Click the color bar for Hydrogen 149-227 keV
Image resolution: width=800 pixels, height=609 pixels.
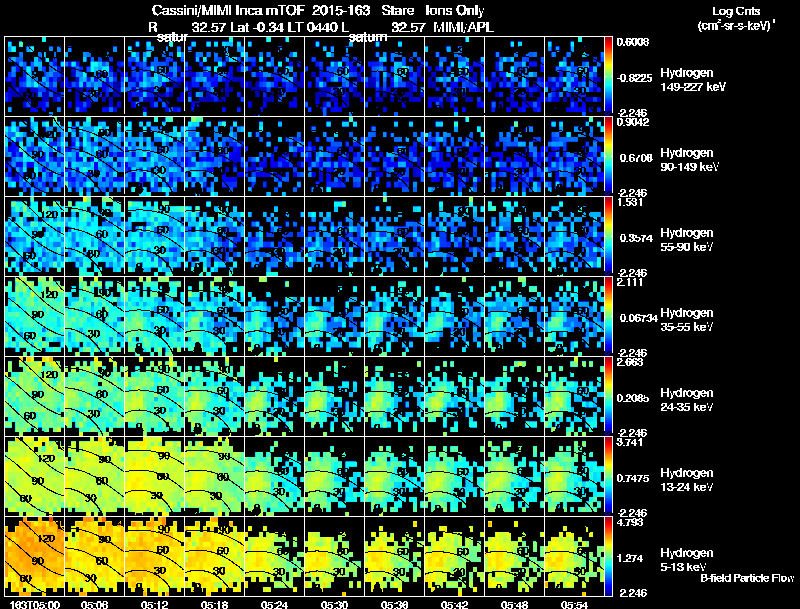click(608, 76)
